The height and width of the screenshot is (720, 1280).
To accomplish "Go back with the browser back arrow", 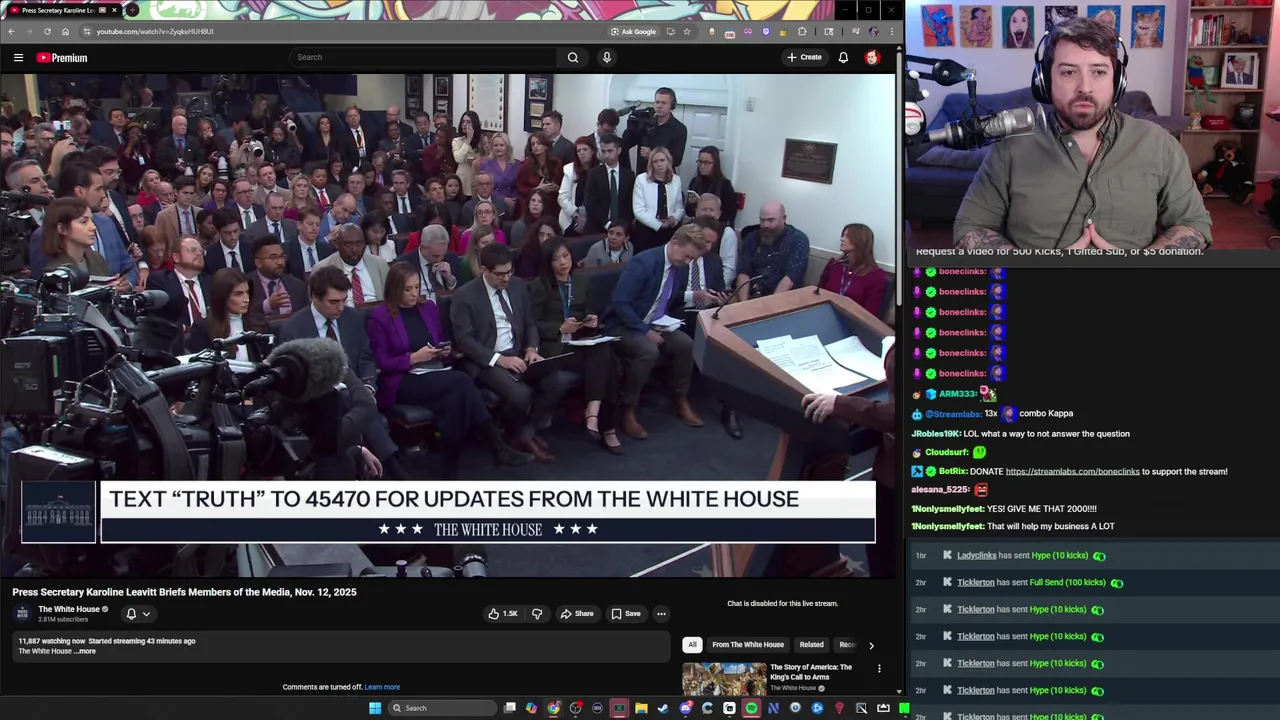I will pos(11,31).
